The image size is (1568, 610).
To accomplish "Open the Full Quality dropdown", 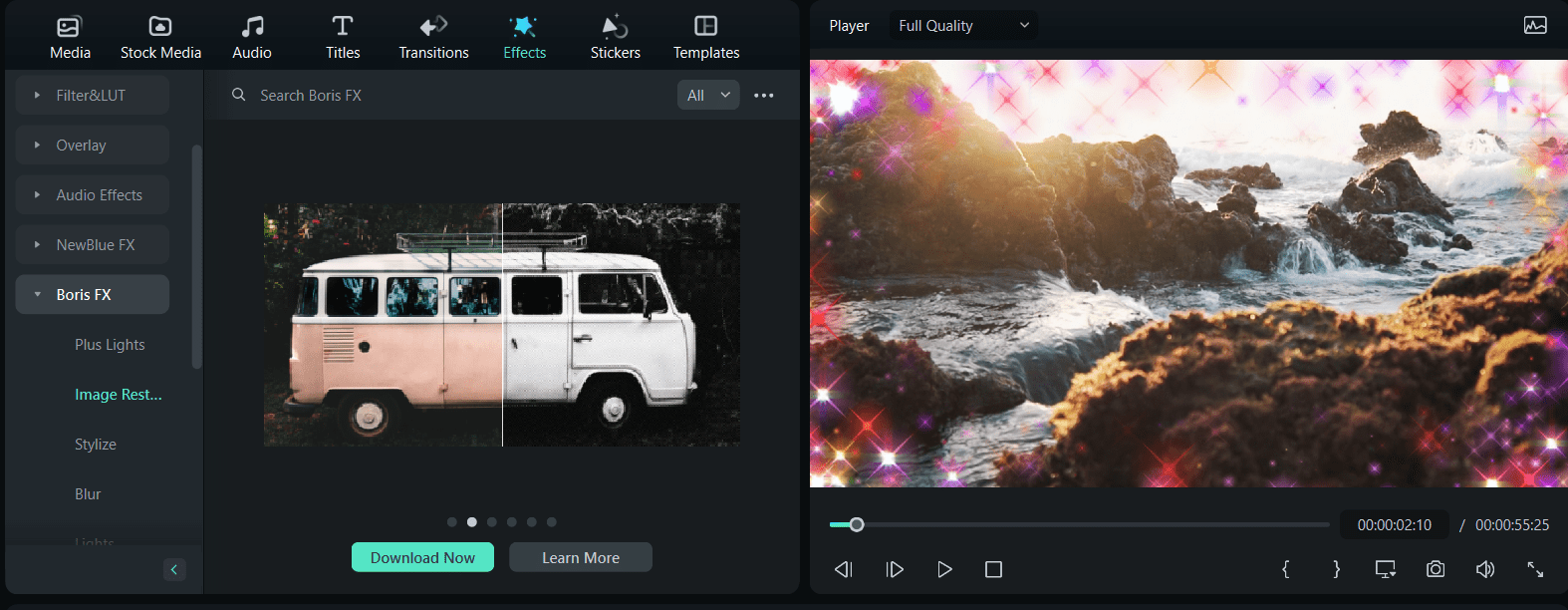I will [962, 26].
